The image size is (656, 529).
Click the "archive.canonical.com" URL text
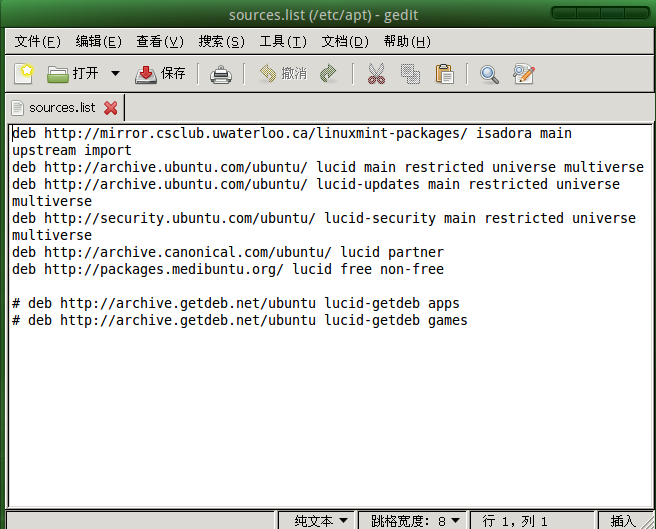[x=184, y=252]
